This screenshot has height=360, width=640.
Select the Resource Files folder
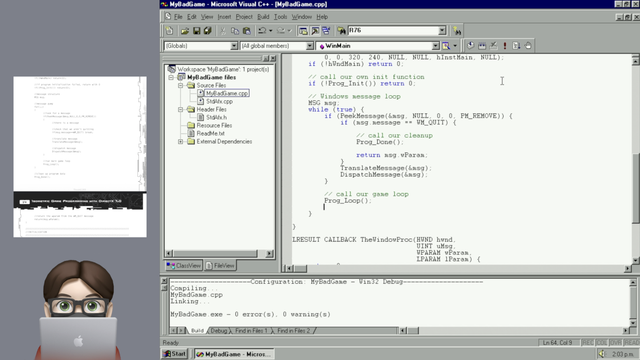pos(214,126)
